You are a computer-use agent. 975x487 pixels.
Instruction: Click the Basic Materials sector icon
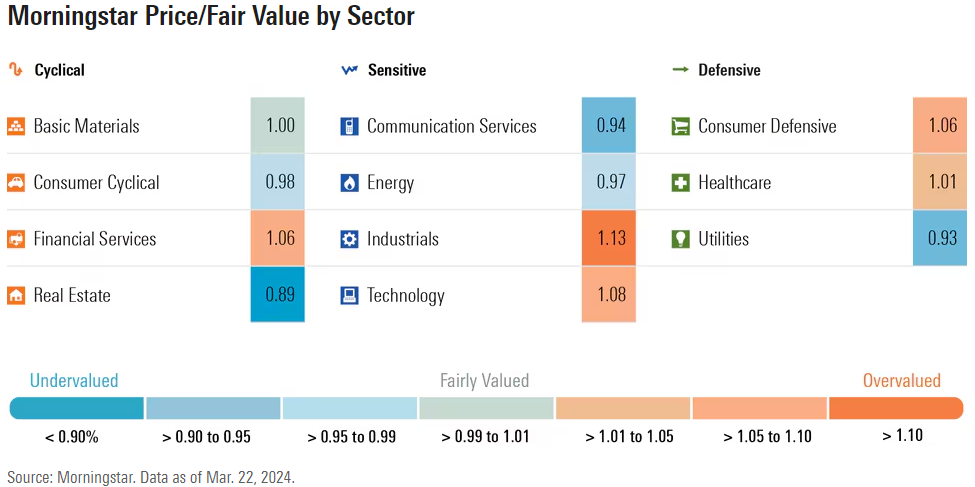point(15,127)
